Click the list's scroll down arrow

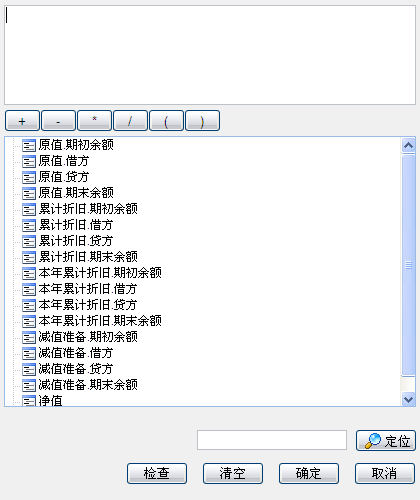click(408, 399)
